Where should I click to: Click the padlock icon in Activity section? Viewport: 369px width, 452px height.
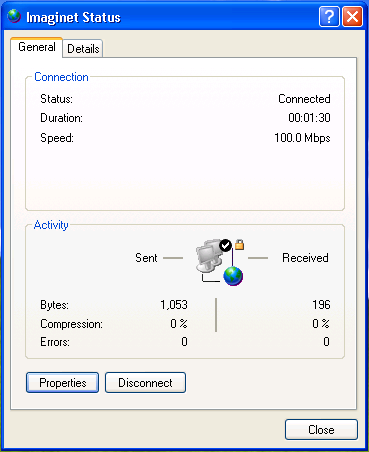(x=239, y=244)
